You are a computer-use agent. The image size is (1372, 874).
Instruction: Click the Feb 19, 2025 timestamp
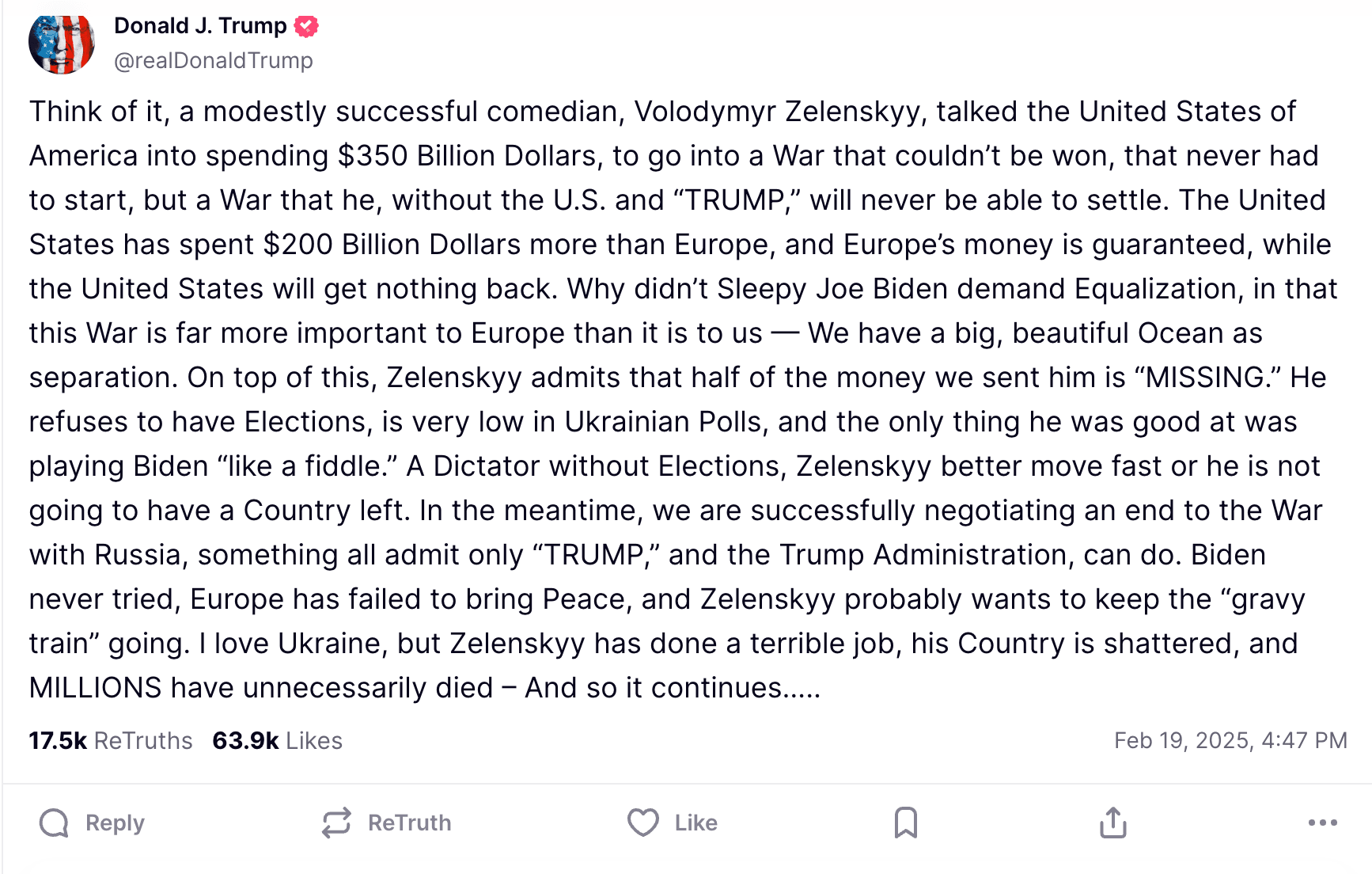click(1230, 741)
